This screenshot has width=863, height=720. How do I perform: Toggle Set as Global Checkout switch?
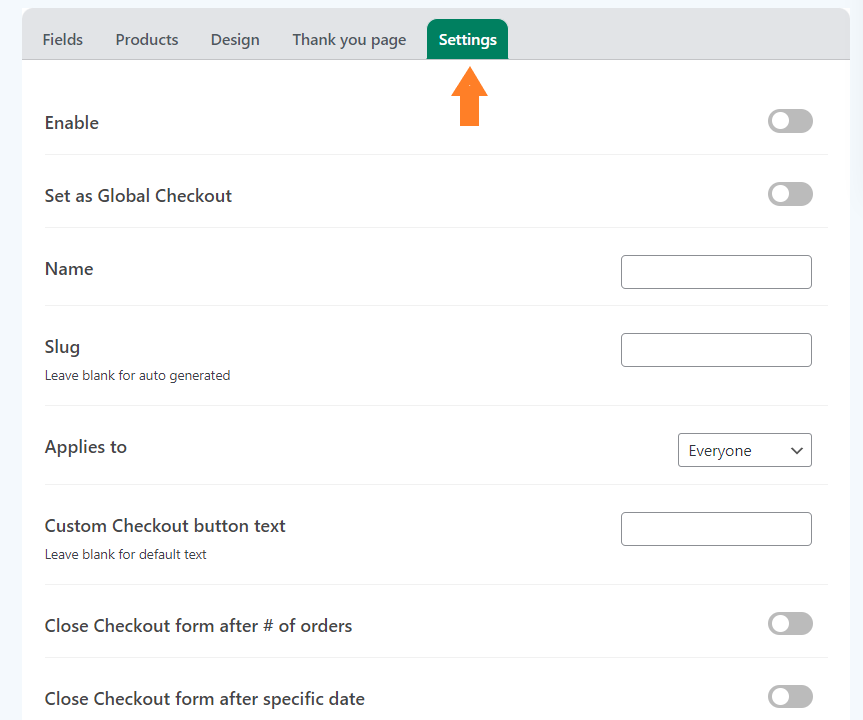790,194
